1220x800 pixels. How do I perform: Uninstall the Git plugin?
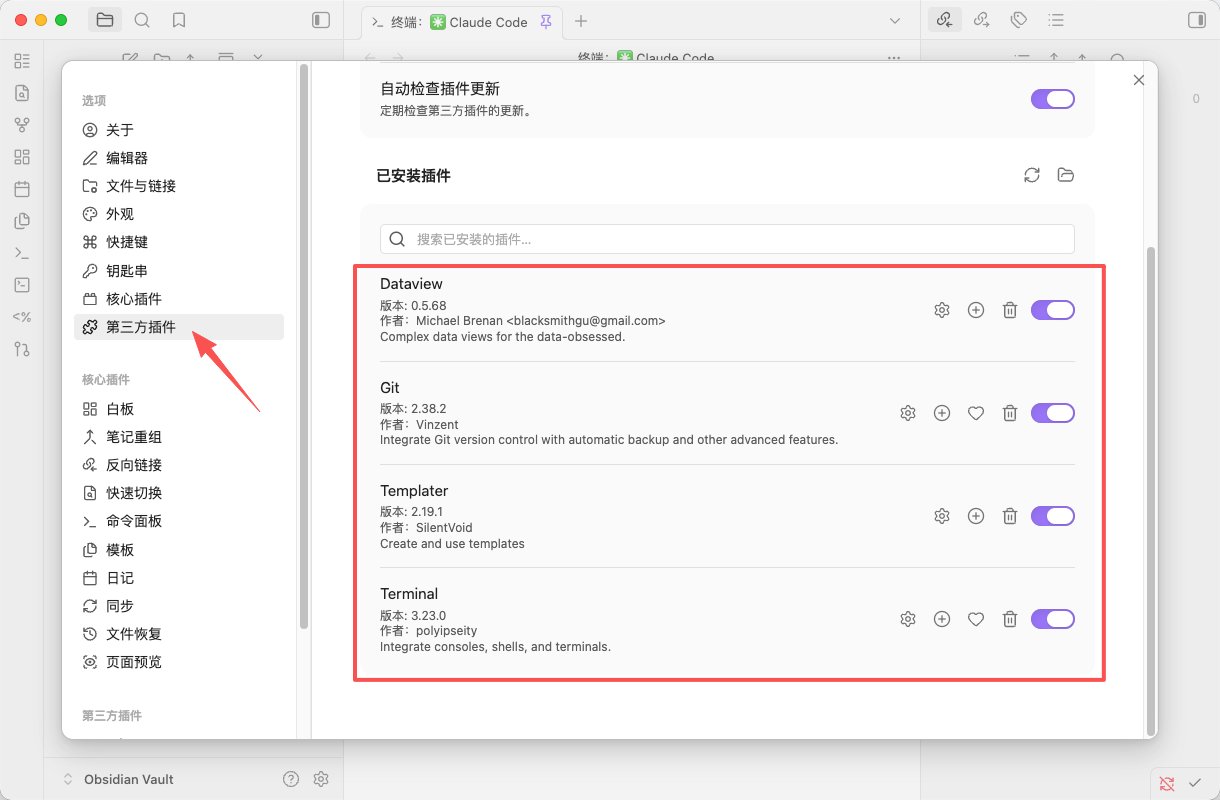1010,413
